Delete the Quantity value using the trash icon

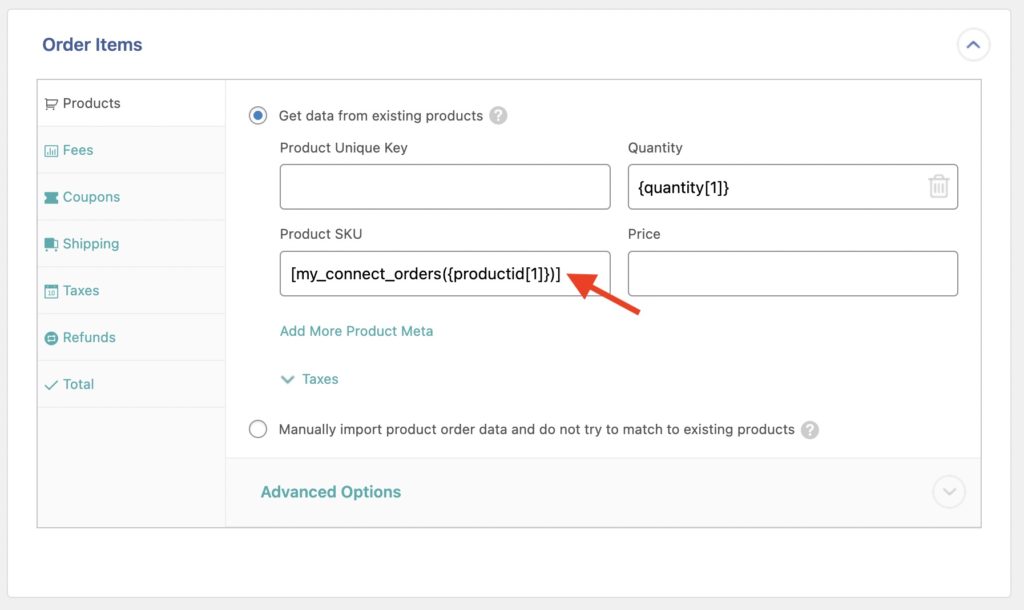[938, 186]
